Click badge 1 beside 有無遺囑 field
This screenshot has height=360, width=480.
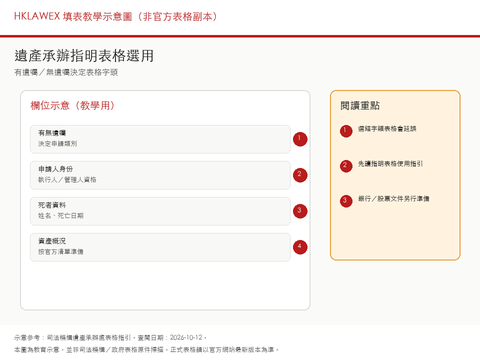point(300,139)
